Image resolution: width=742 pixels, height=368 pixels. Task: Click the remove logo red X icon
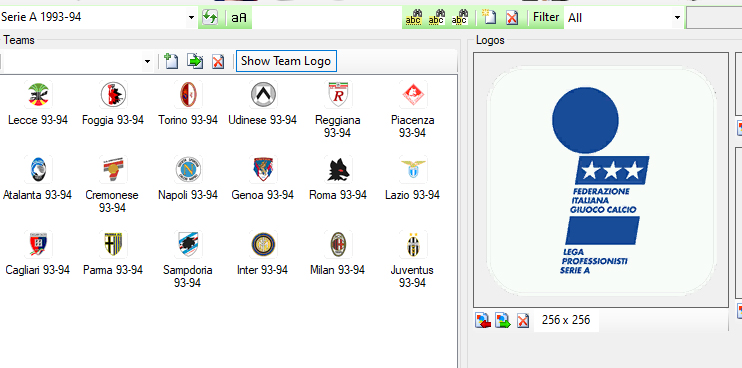pos(523,321)
